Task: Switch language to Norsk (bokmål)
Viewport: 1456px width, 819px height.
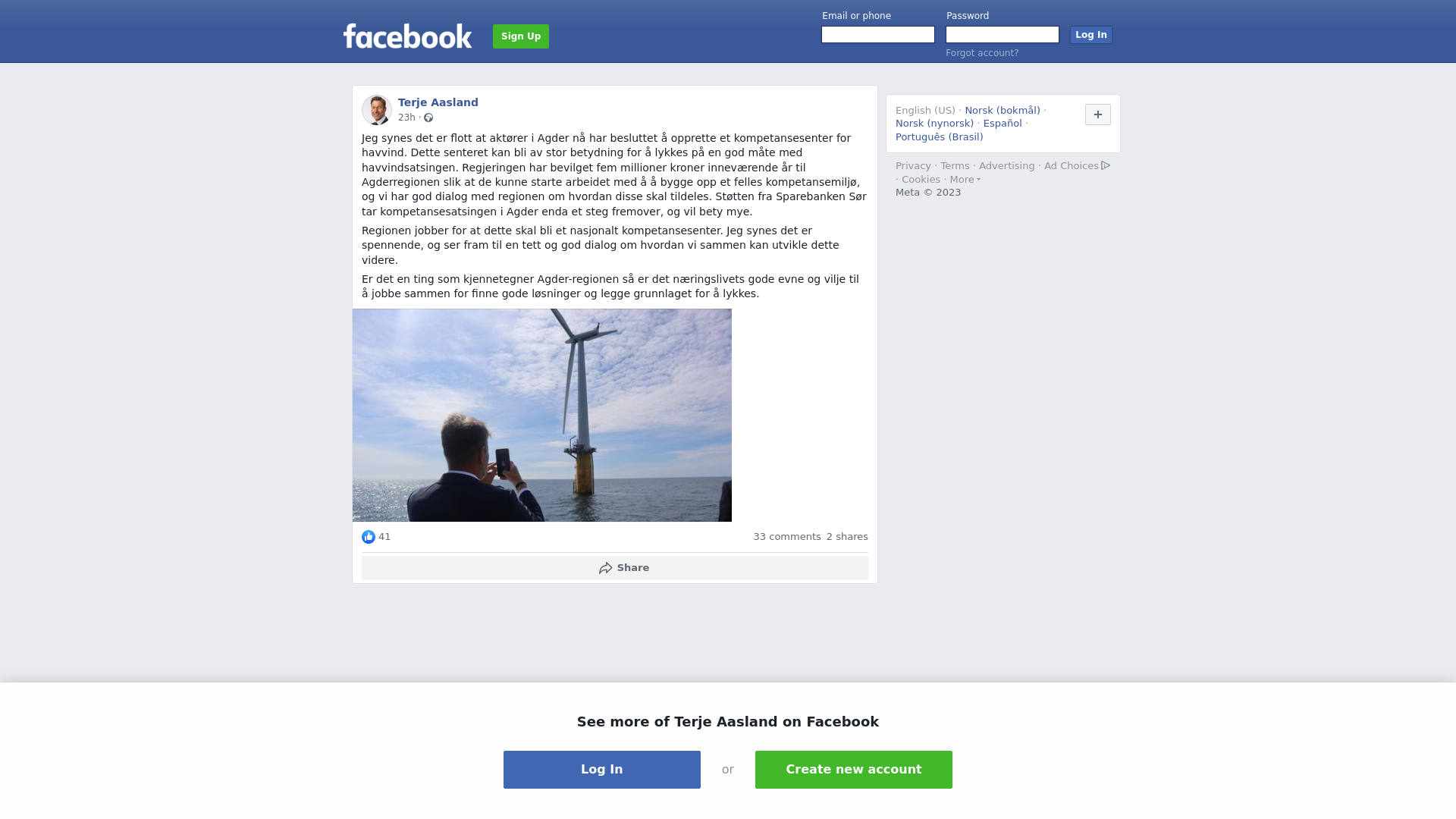Action: 1003,111
